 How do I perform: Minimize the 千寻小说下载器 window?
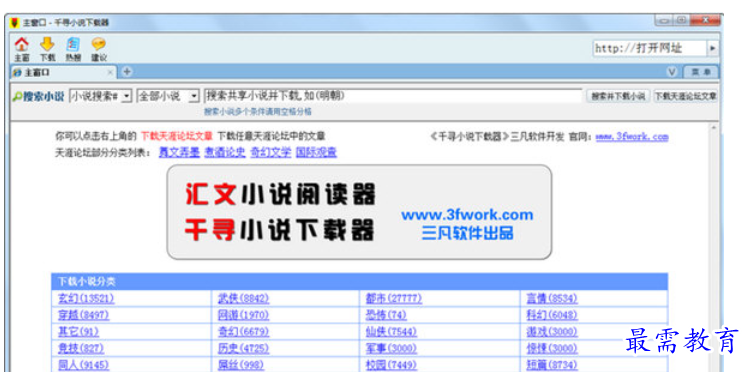[x=663, y=20]
